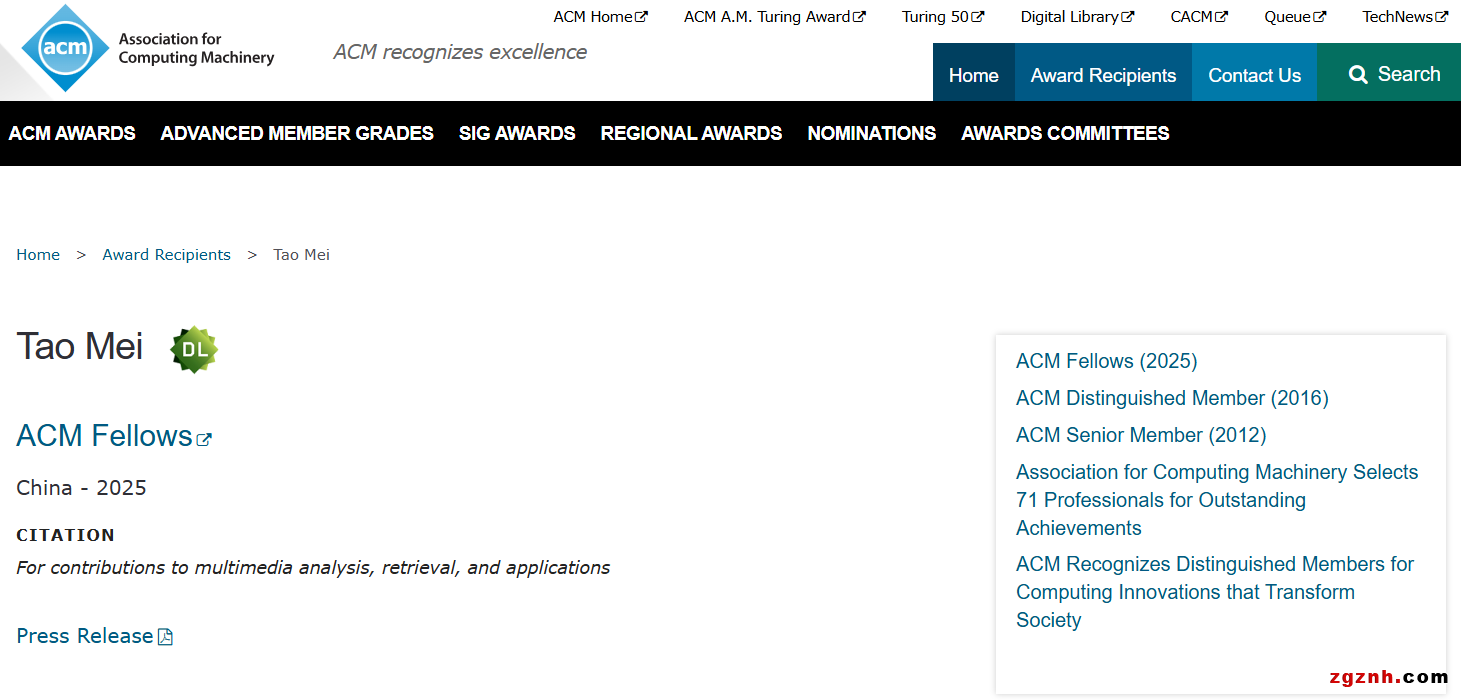Click the PDF icon beside Press Release
The height and width of the screenshot is (700, 1461).
coord(166,637)
